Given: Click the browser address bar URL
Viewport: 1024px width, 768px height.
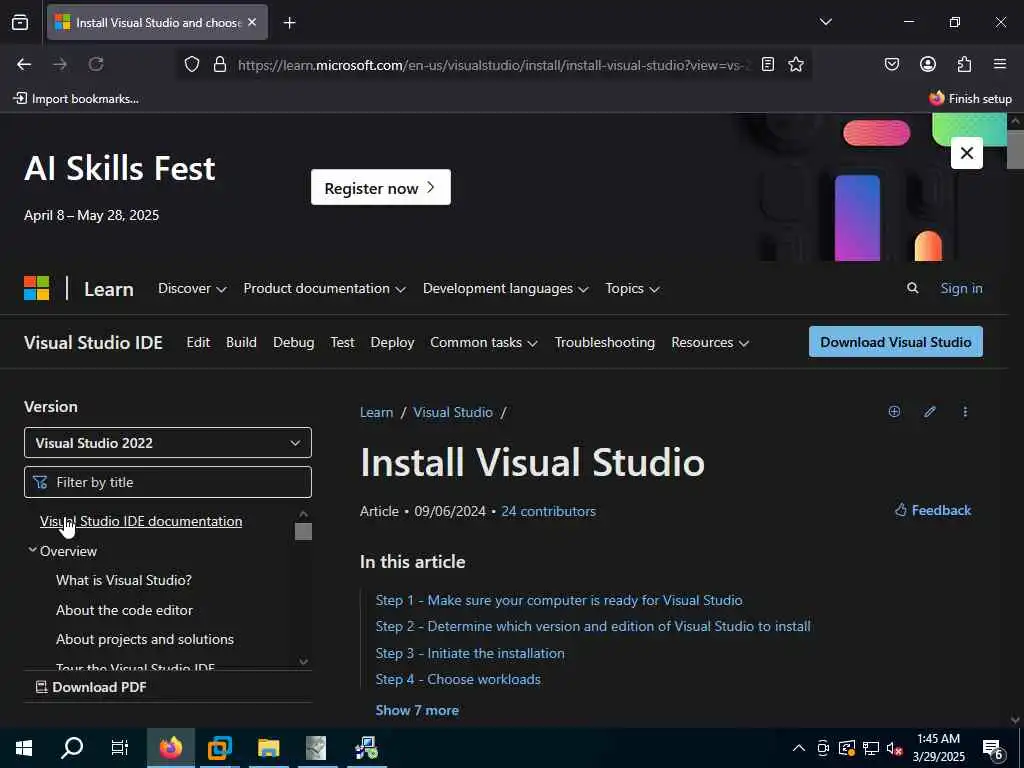Looking at the screenshot, I should coord(494,65).
